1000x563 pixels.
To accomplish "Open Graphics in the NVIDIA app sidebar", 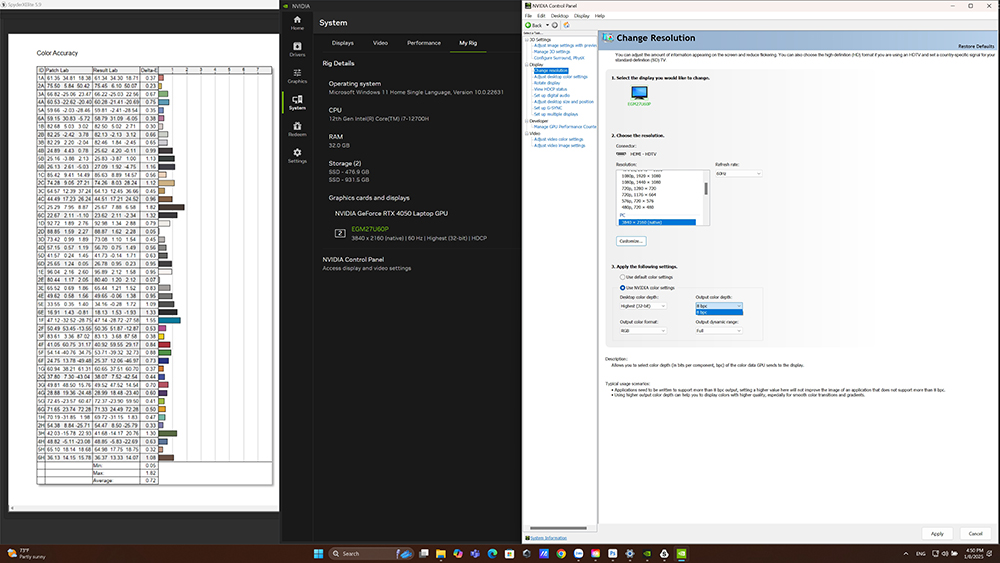I will pos(297,76).
